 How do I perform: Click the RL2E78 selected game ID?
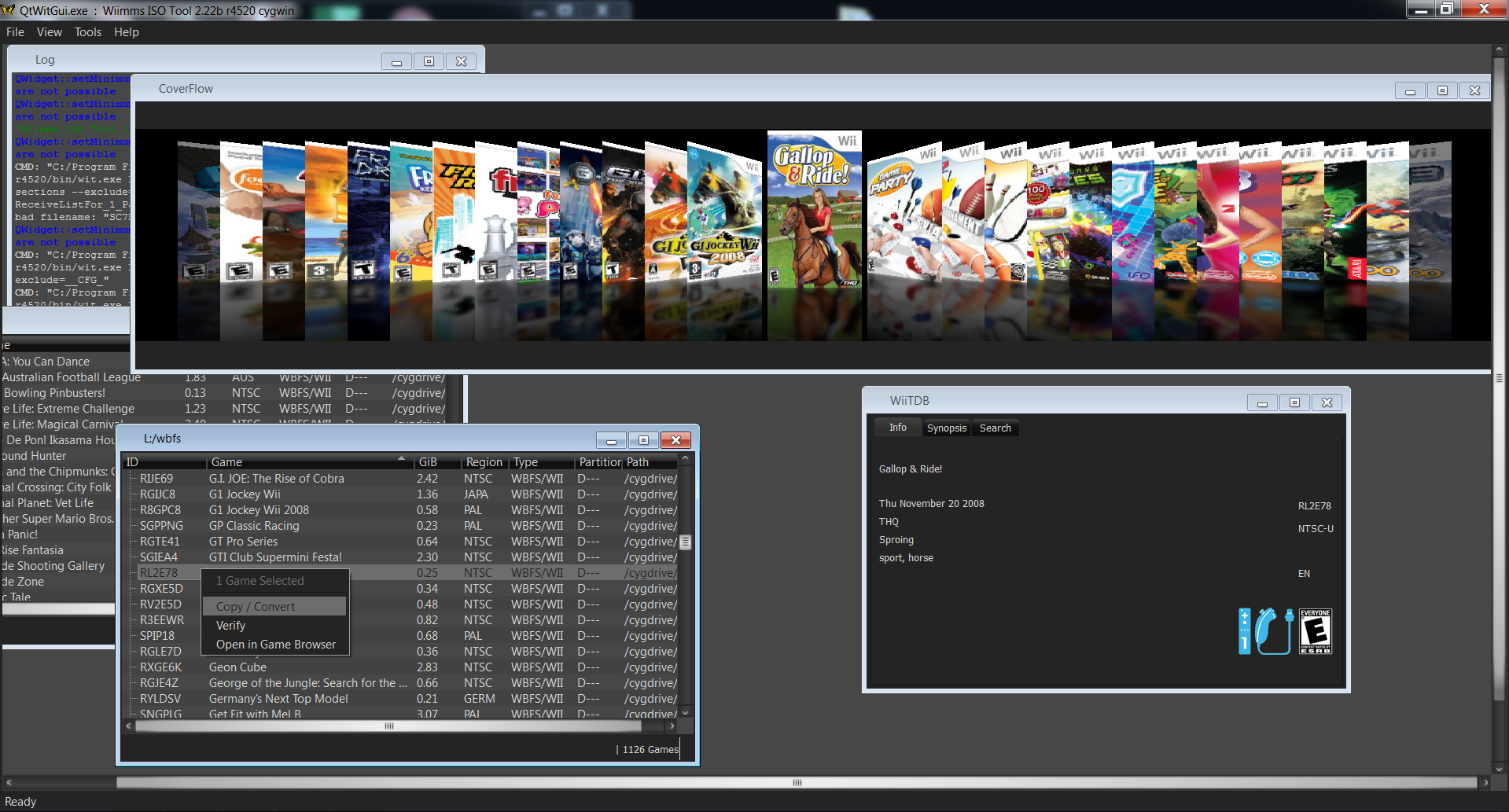coord(159,573)
